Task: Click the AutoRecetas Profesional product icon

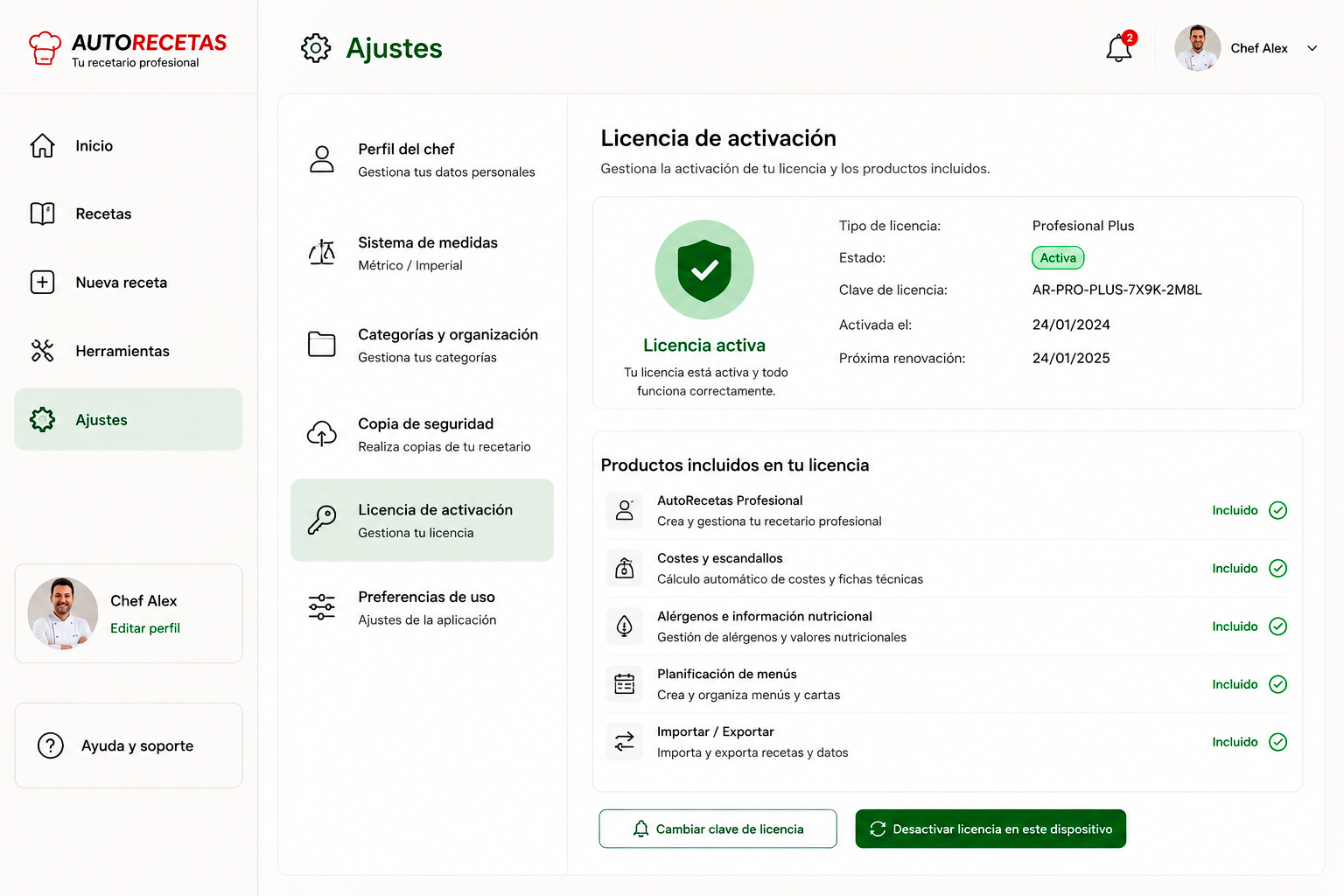Action: pos(625,510)
